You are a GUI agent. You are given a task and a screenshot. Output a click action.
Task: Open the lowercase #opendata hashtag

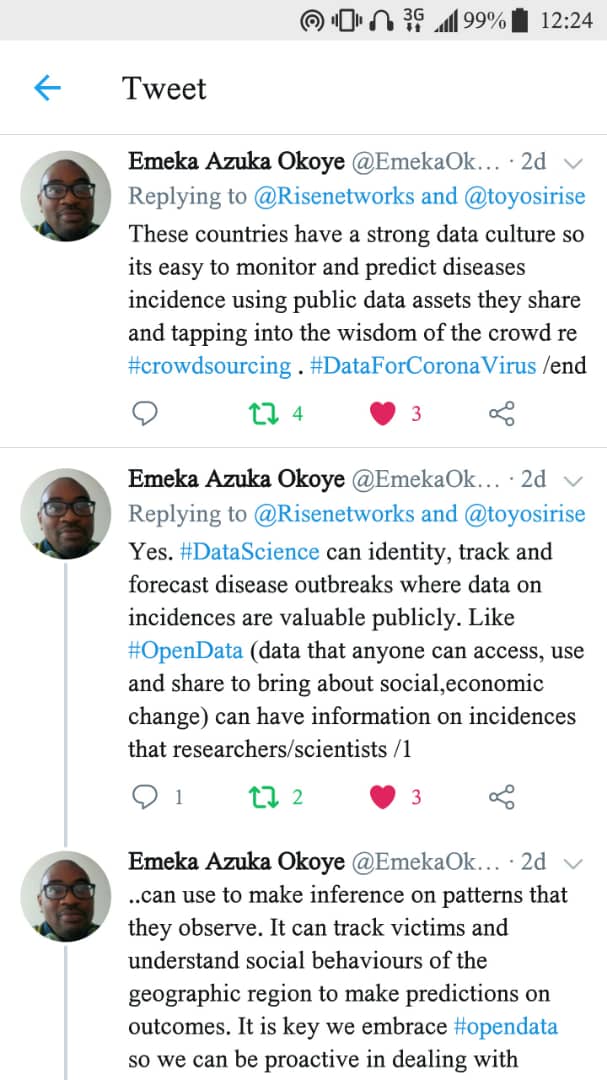coord(505,1027)
